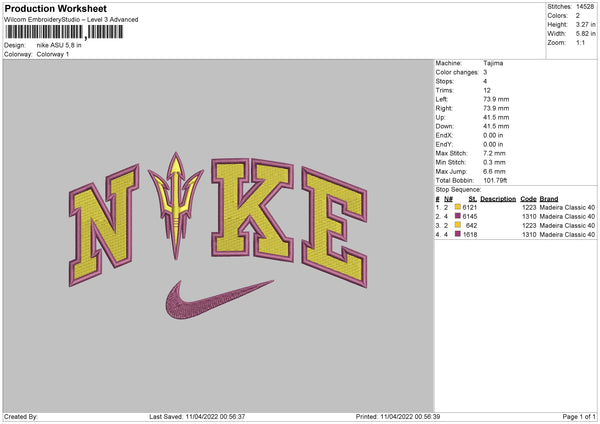The width and height of the screenshot is (600, 424).
Task: Click code "1310" in stop row 2
Action: tap(529, 216)
